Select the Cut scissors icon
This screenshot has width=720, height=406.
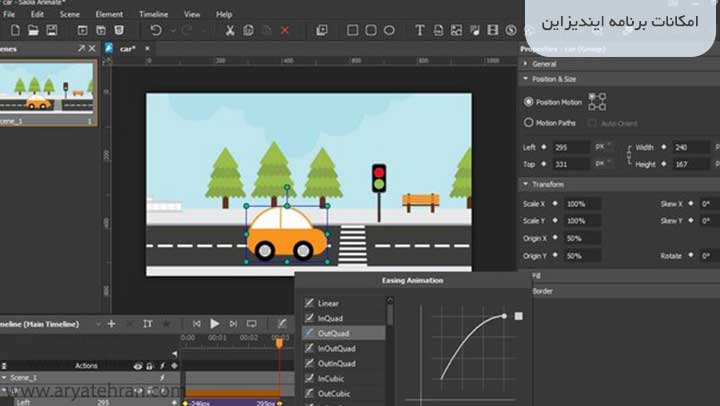click(x=230, y=31)
